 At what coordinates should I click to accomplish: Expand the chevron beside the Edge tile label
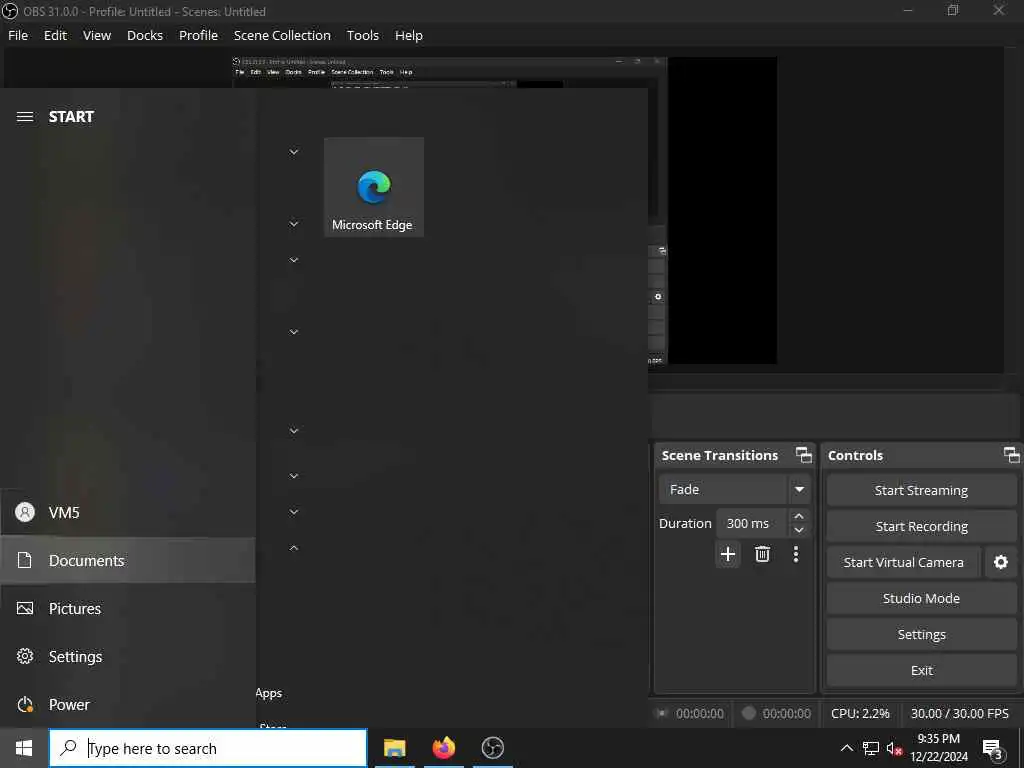pyautogui.click(x=294, y=224)
